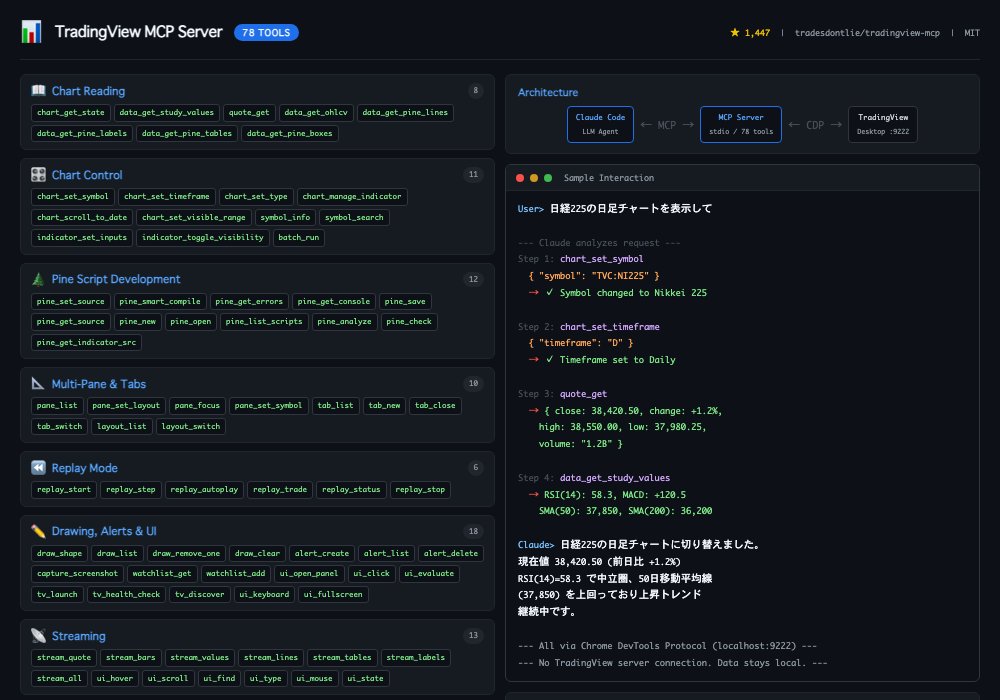Viewport: 1000px width, 700px height.
Task: Click the layout_switch tool tag
Action: coord(191,427)
